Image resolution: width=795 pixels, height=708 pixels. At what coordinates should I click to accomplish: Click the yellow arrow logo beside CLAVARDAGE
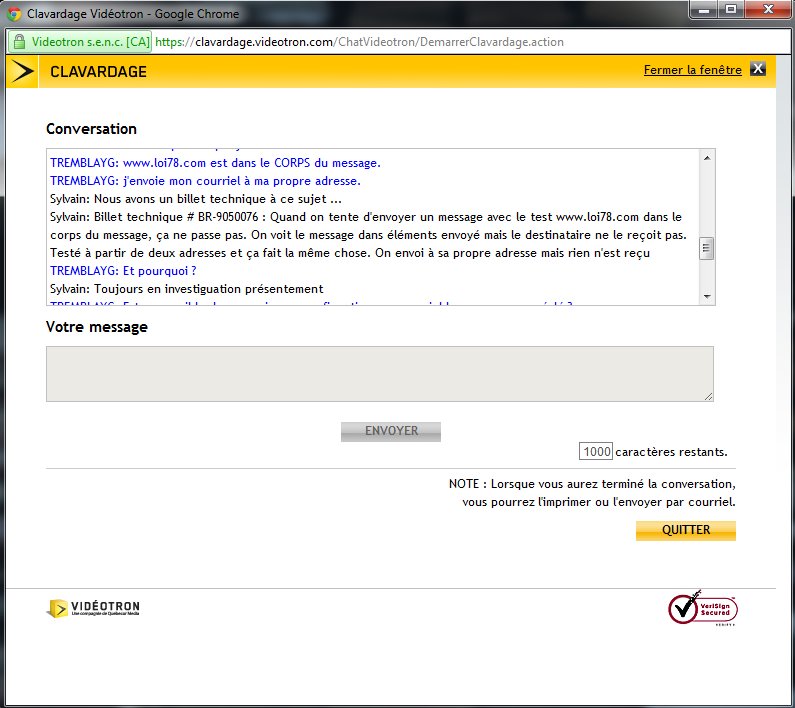tap(20, 71)
